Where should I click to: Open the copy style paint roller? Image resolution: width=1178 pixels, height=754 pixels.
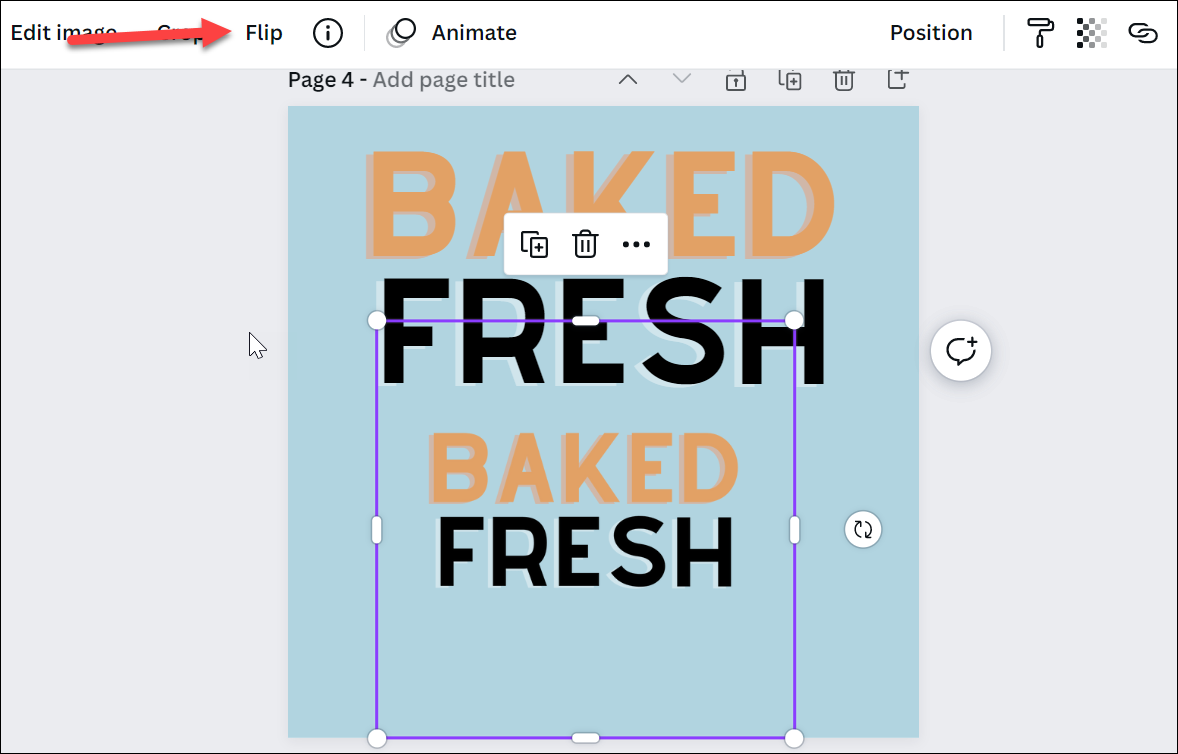pos(1041,33)
